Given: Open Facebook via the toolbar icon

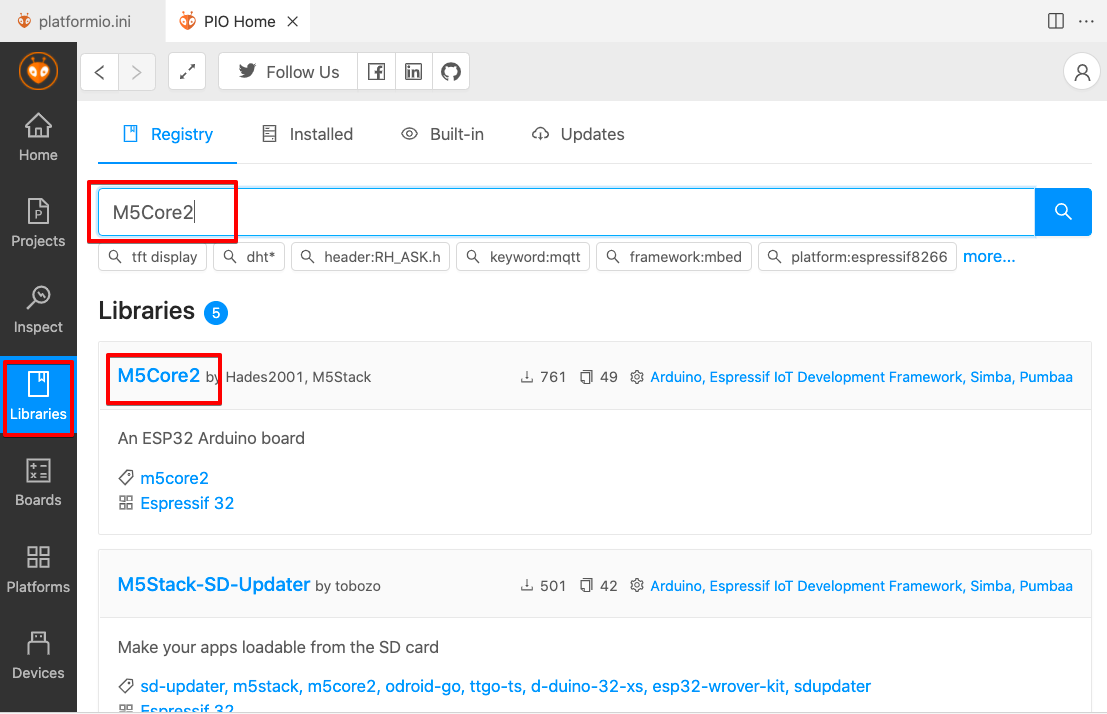Looking at the screenshot, I should 376,71.
